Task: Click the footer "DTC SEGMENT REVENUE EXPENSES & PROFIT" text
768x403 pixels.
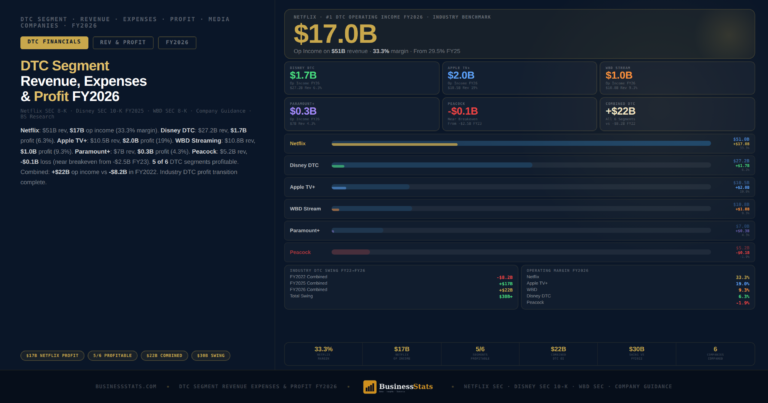Action: 258,387
